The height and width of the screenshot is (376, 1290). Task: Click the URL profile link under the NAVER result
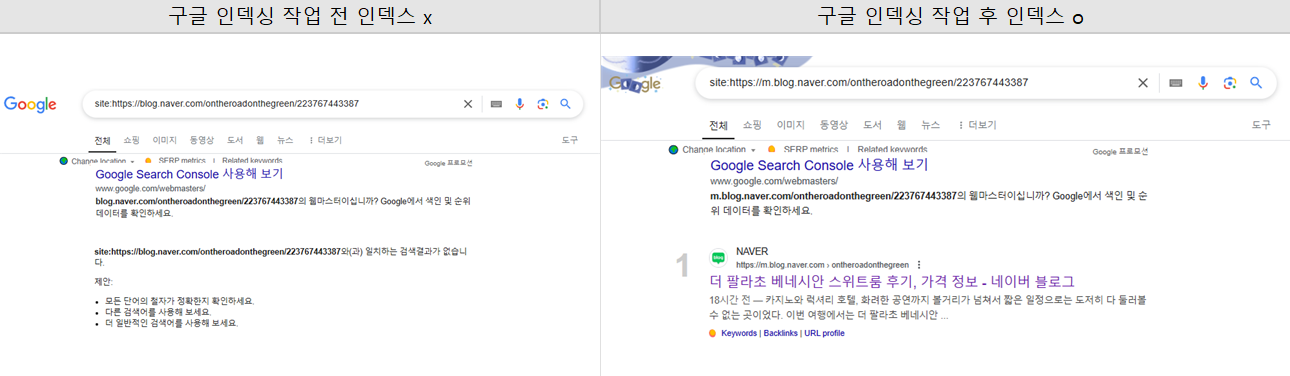click(824, 333)
